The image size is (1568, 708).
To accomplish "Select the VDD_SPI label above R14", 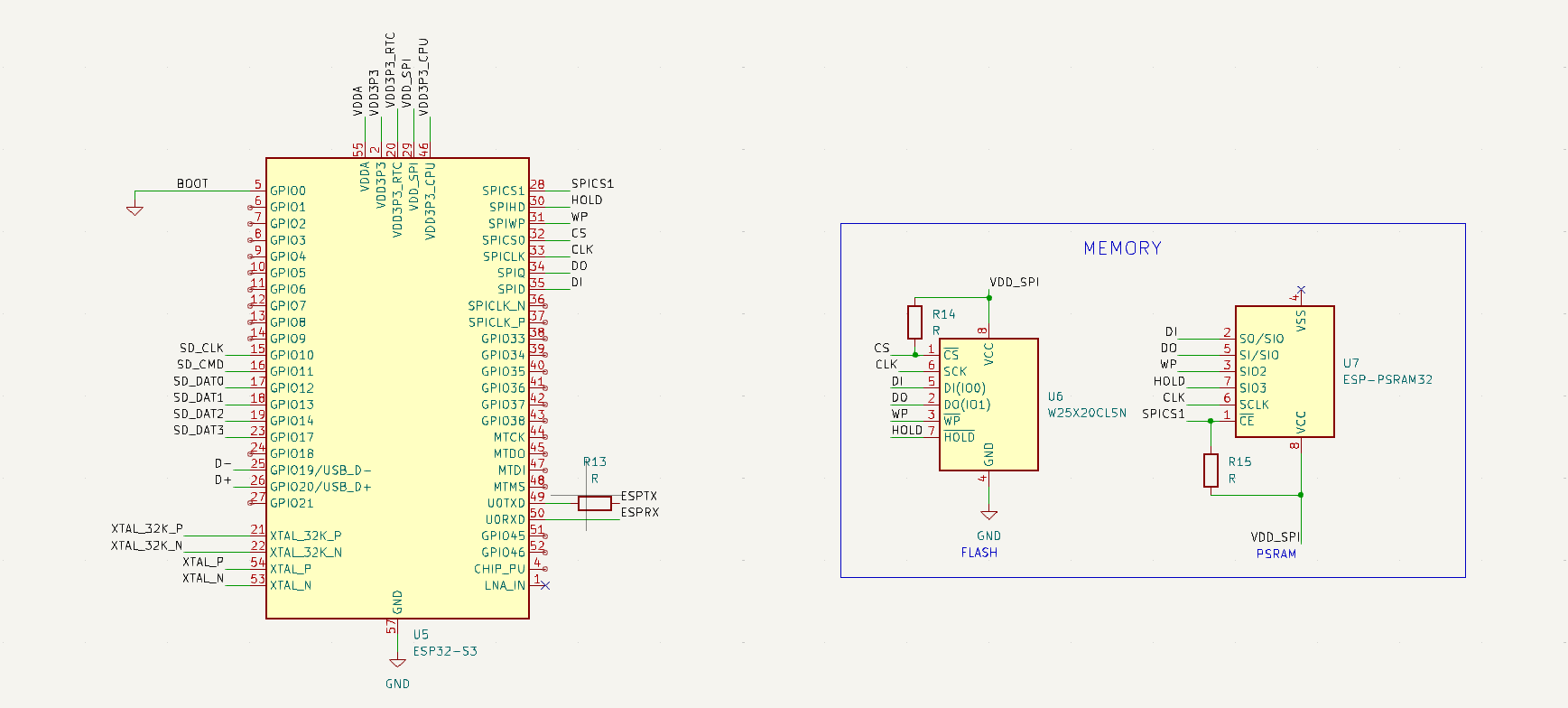I will 1015,282.
